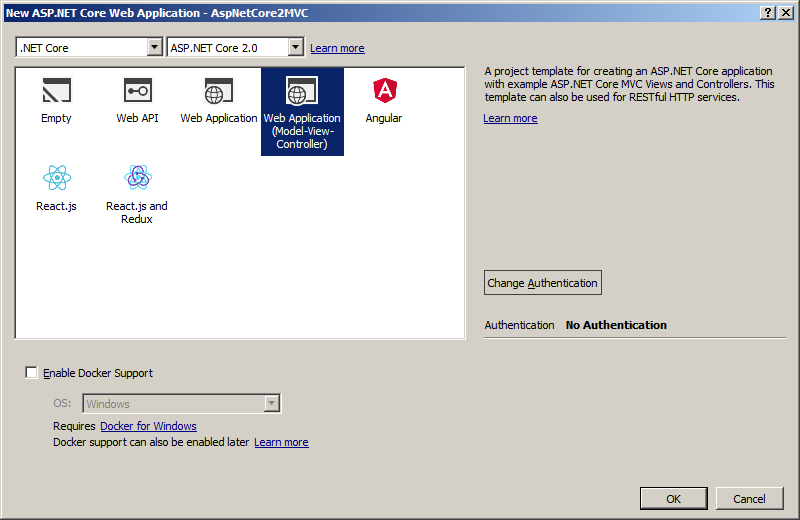Click the 'Docker support can also be enabled later' text

[151, 442]
